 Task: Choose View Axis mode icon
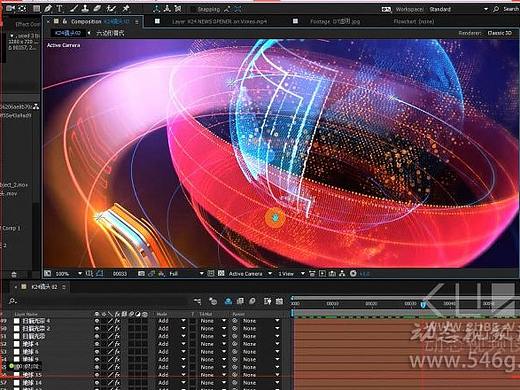pyautogui.click(x=178, y=9)
